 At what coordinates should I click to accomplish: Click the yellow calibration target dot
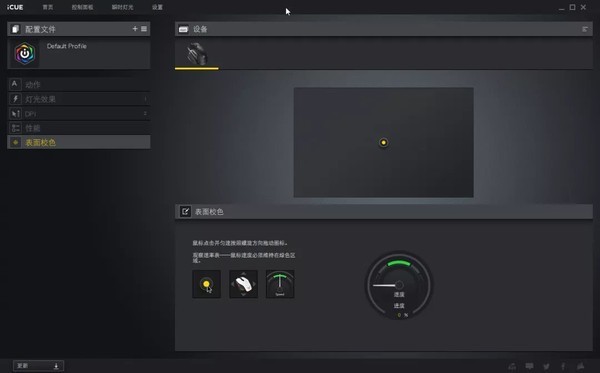point(383,143)
